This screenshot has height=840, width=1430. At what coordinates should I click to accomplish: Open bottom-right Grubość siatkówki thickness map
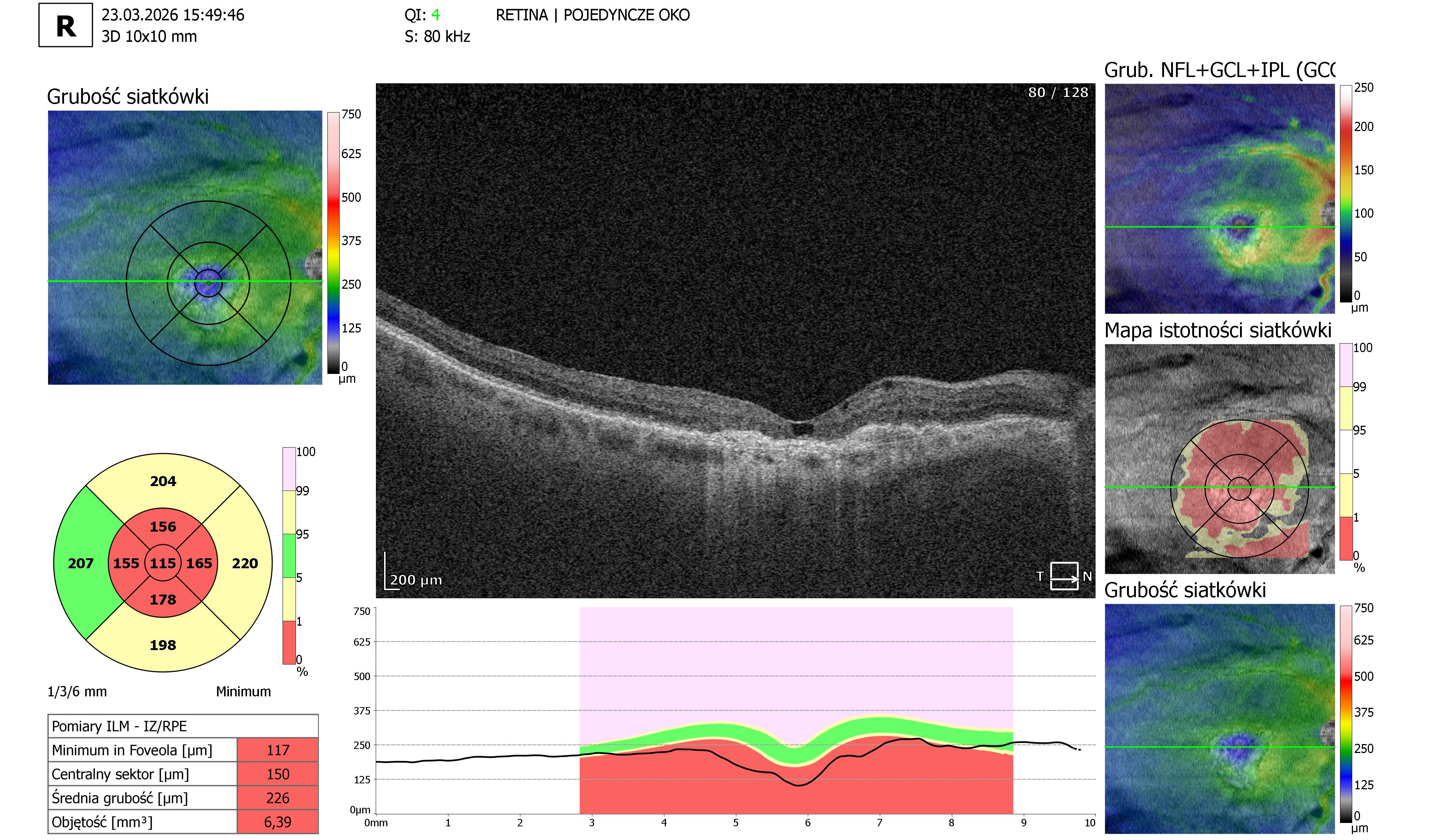coord(1220,719)
